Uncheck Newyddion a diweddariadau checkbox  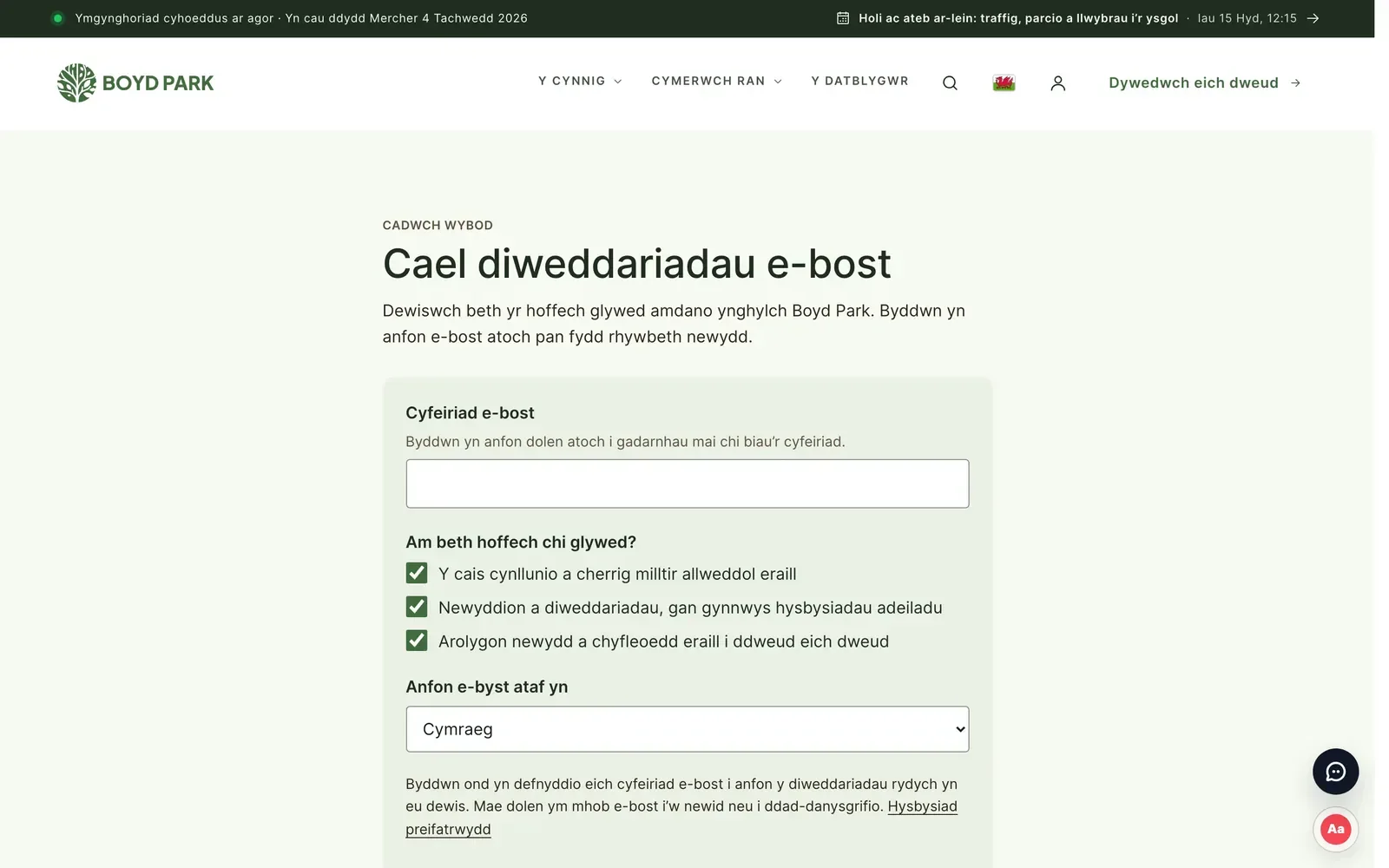tap(417, 607)
